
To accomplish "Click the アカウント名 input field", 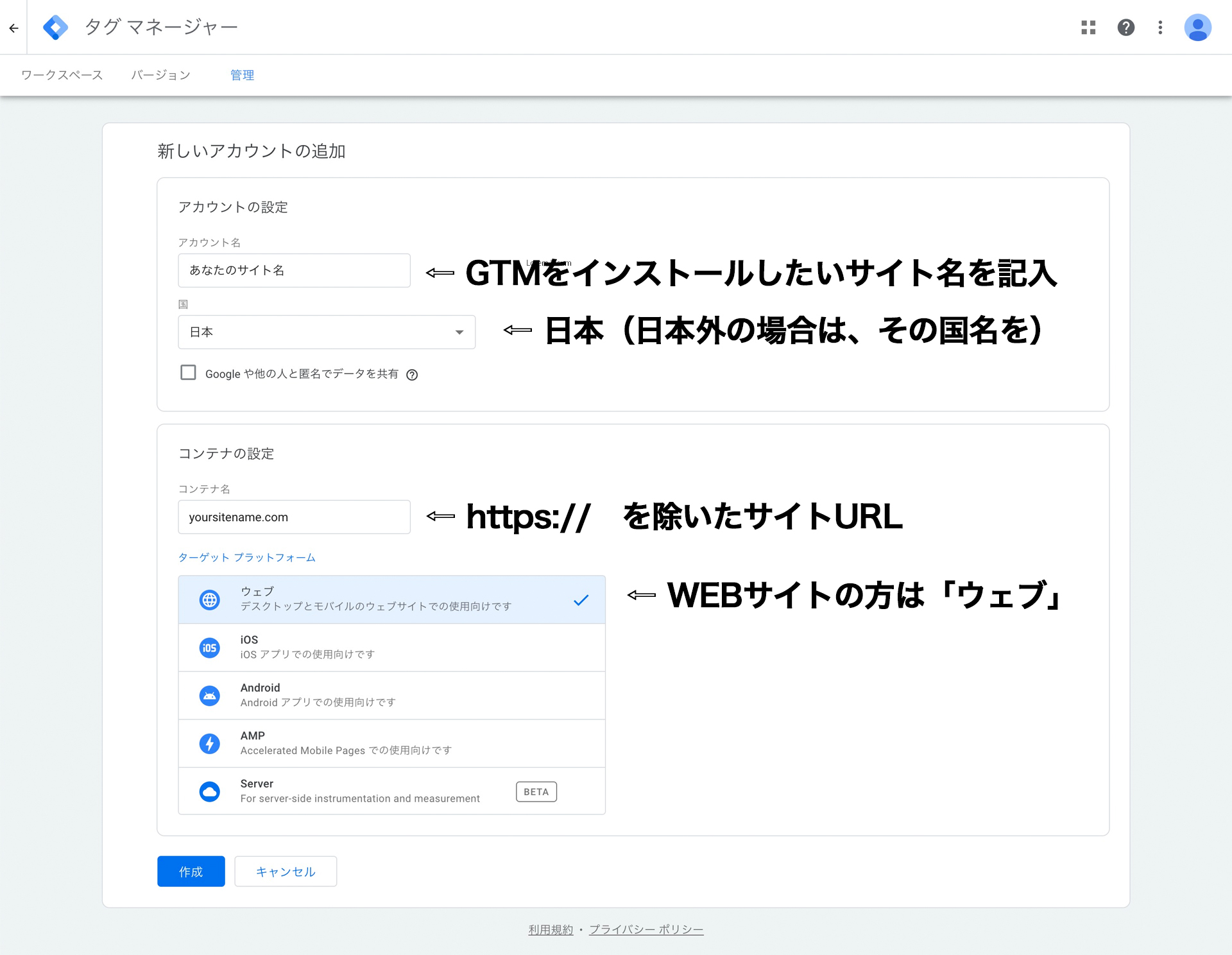I will [295, 271].
